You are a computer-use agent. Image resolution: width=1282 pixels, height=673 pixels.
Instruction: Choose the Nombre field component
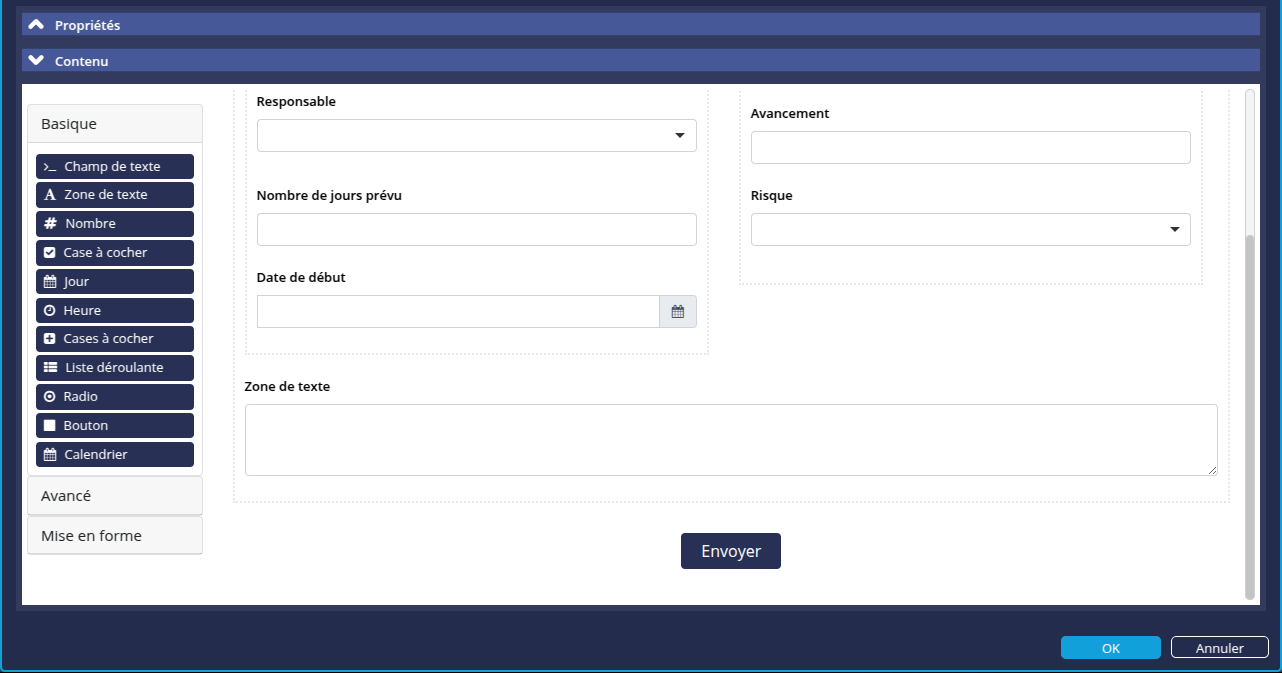point(115,224)
